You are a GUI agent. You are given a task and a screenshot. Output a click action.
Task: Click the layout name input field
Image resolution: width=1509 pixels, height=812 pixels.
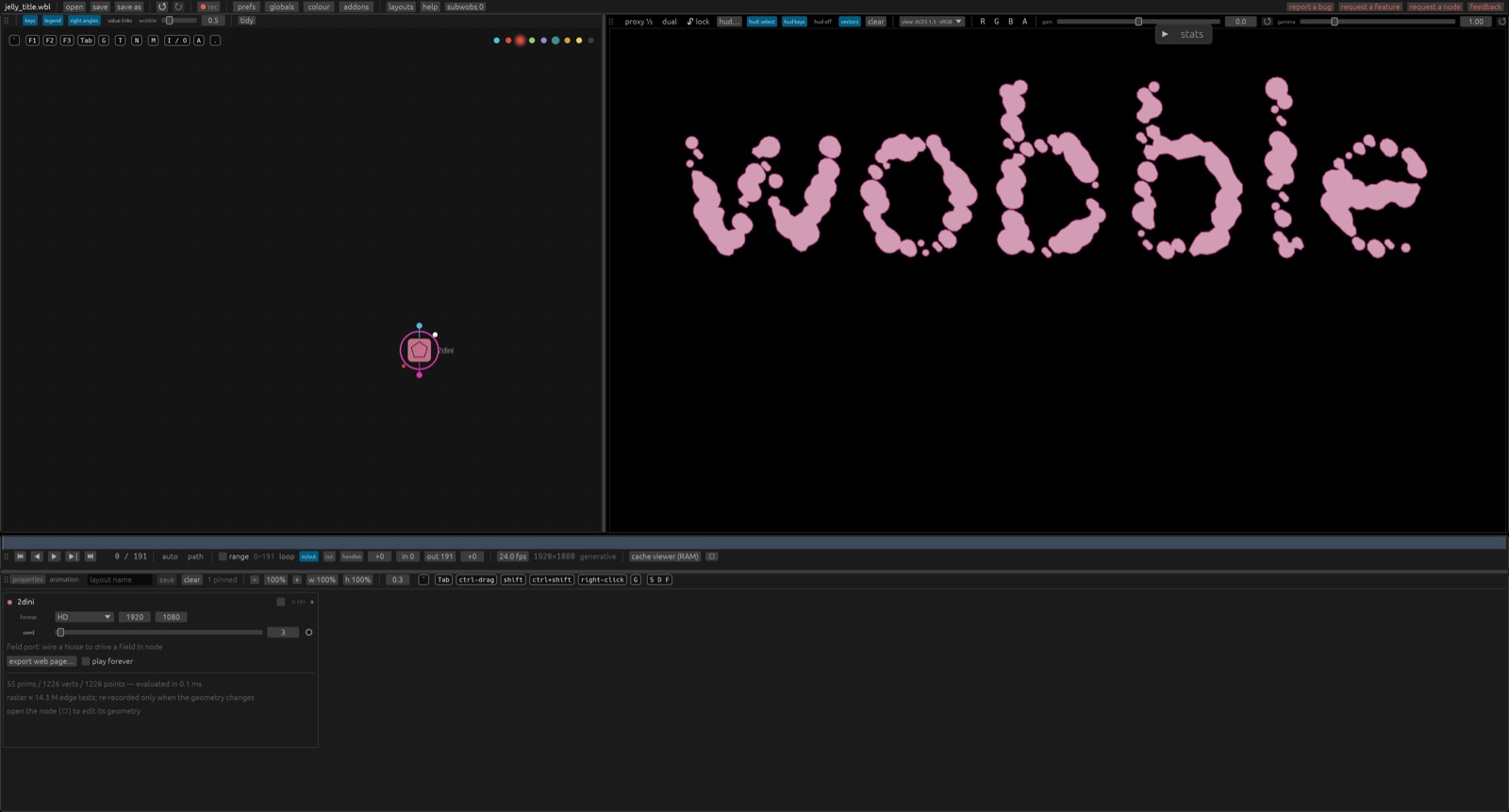(x=120, y=580)
